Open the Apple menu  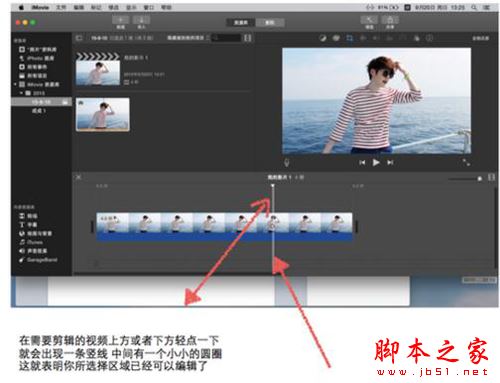click(x=21, y=7)
